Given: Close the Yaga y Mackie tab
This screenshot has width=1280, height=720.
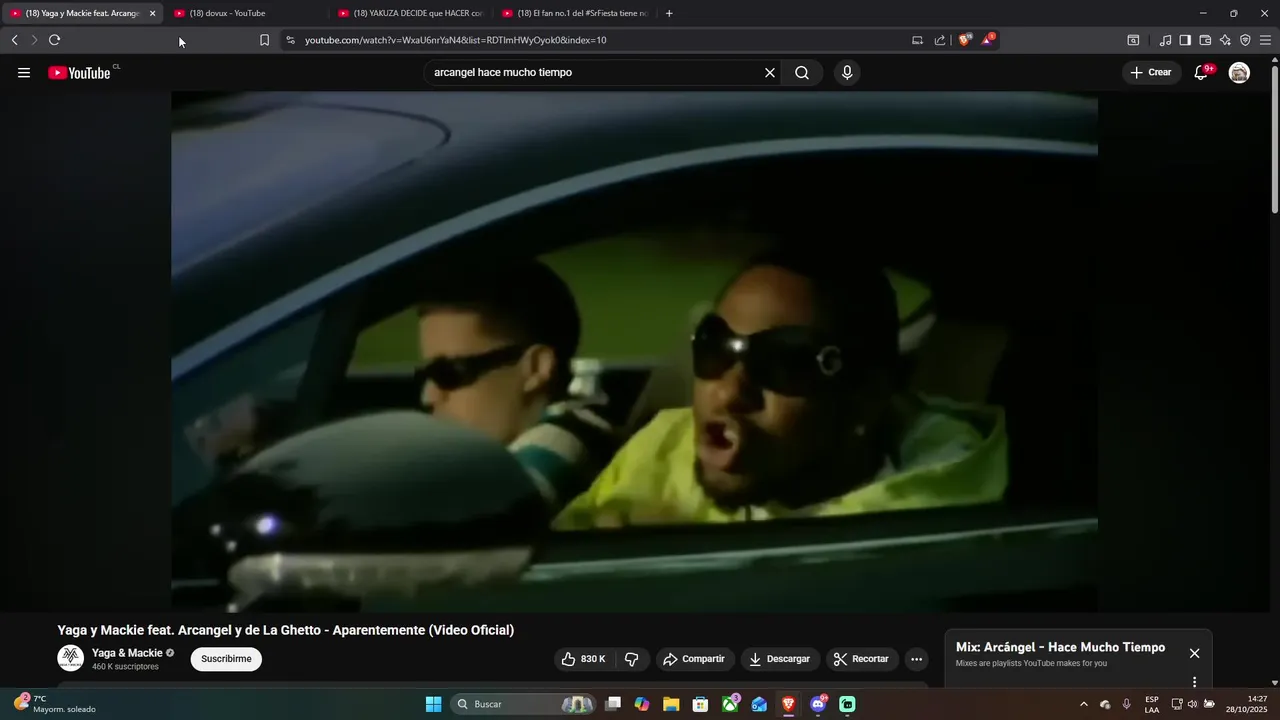Looking at the screenshot, I should pyautogui.click(x=153, y=13).
